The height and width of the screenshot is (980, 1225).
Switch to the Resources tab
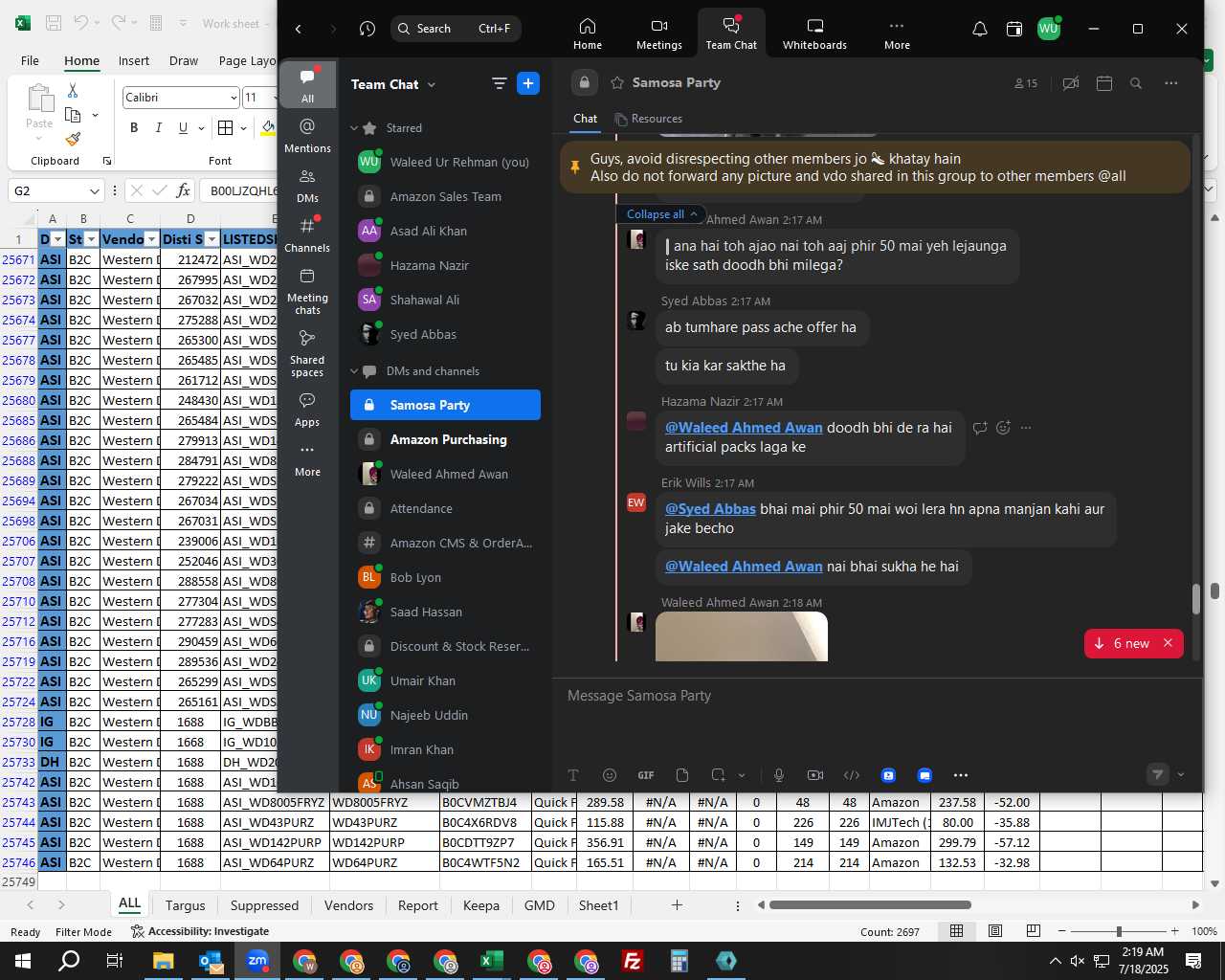pos(649,119)
